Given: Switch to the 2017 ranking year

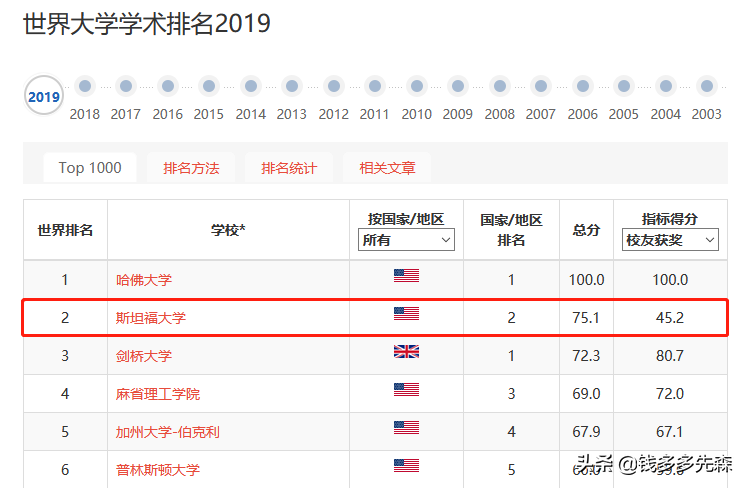Looking at the screenshot, I should point(126,86).
